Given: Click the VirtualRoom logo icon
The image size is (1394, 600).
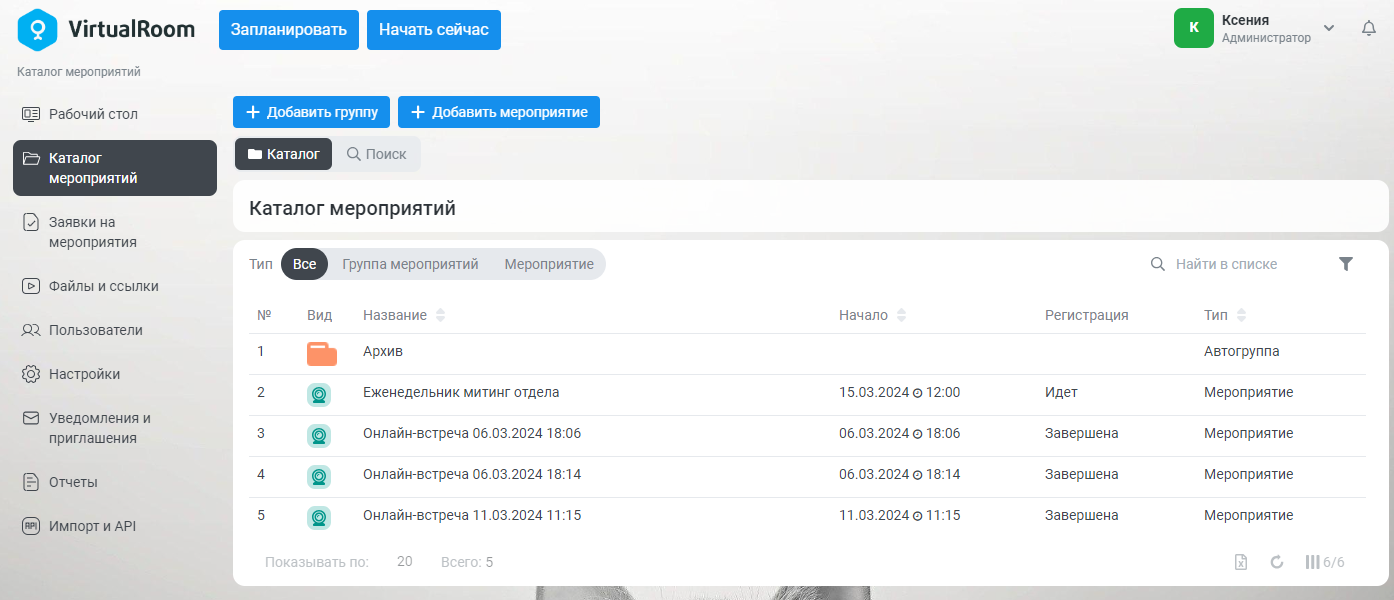Looking at the screenshot, I should point(37,29).
